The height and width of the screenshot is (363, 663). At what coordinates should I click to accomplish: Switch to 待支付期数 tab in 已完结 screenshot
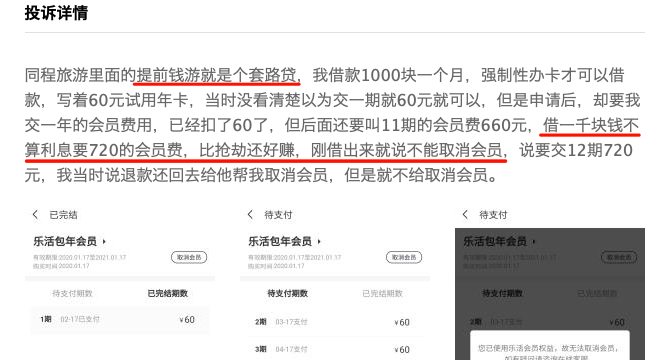72,293
